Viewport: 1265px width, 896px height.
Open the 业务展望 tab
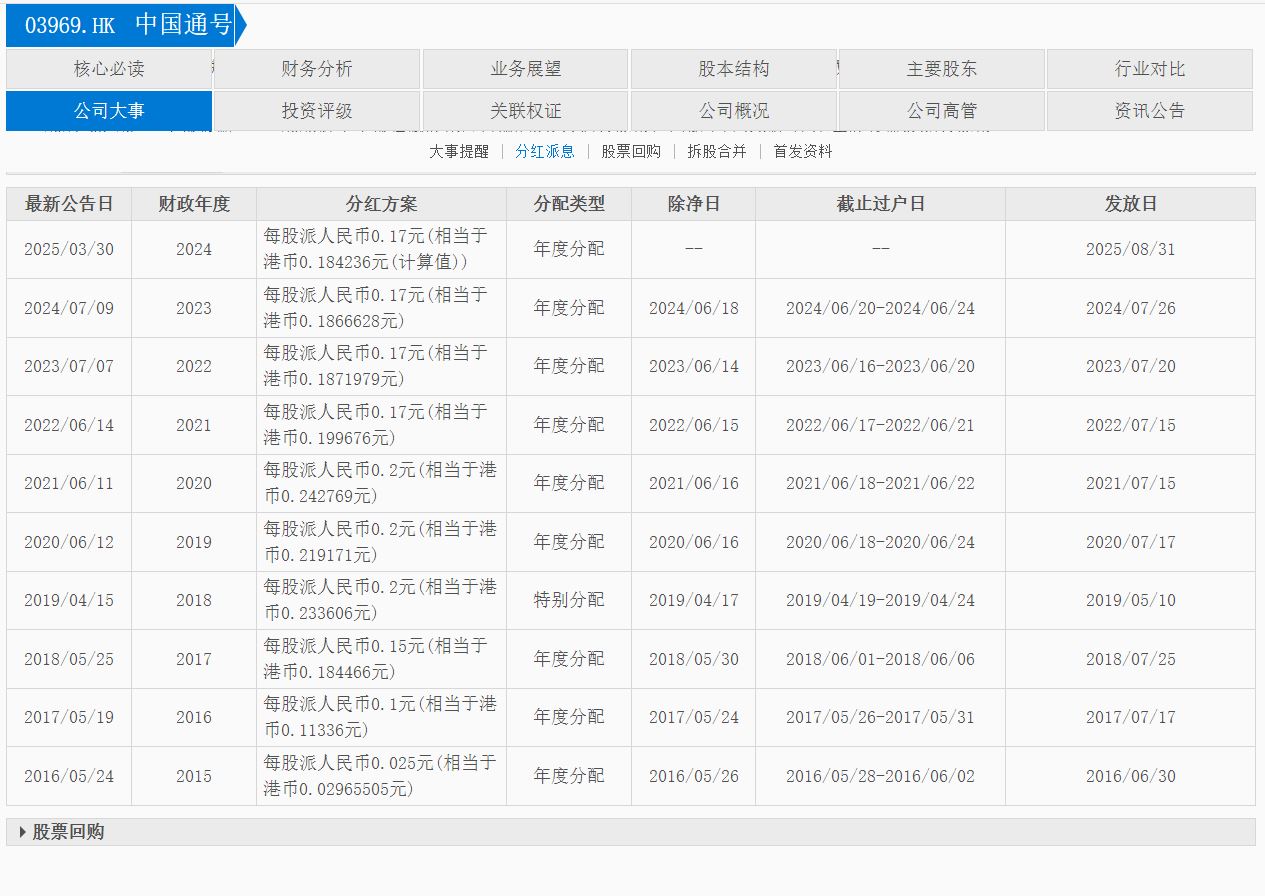[x=526, y=69]
